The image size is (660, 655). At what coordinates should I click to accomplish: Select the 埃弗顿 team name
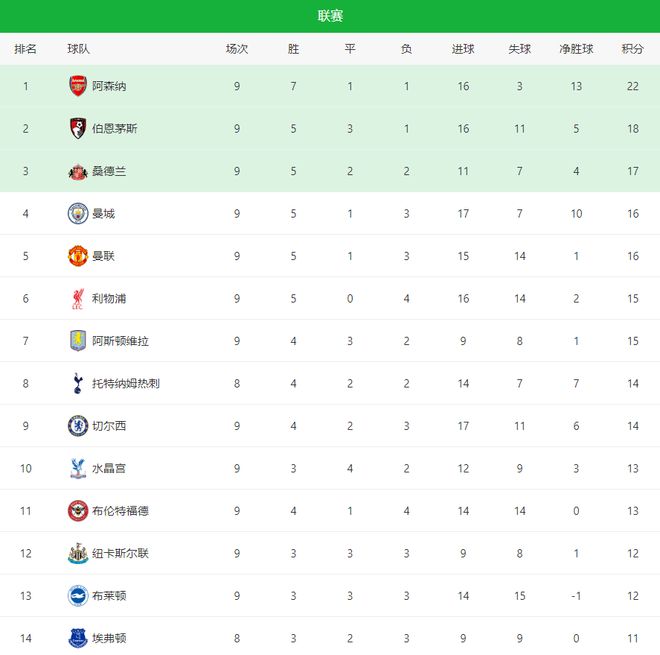pyautogui.click(x=109, y=638)
